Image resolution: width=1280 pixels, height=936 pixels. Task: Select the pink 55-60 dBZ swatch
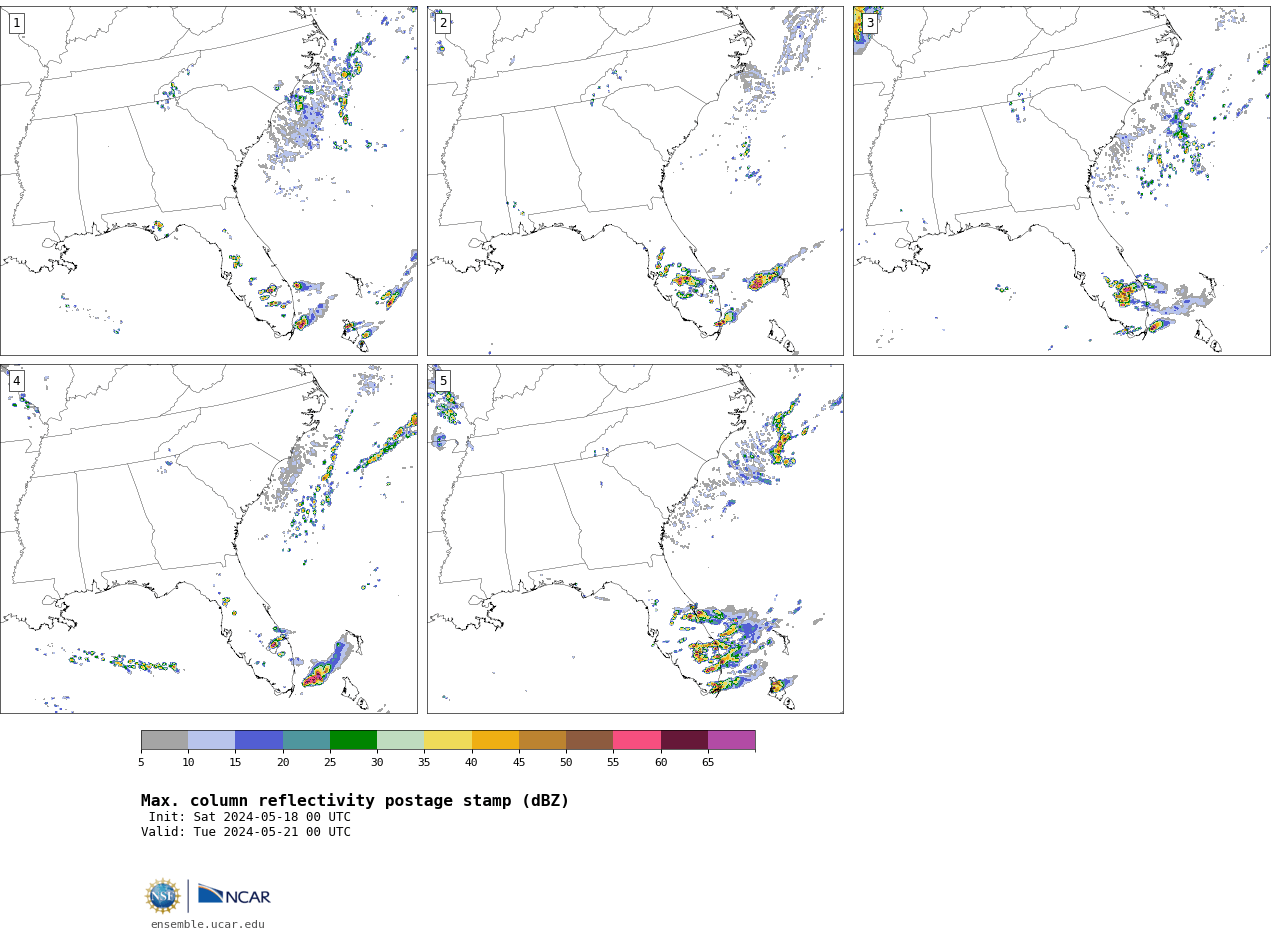[x=637, y=740]
